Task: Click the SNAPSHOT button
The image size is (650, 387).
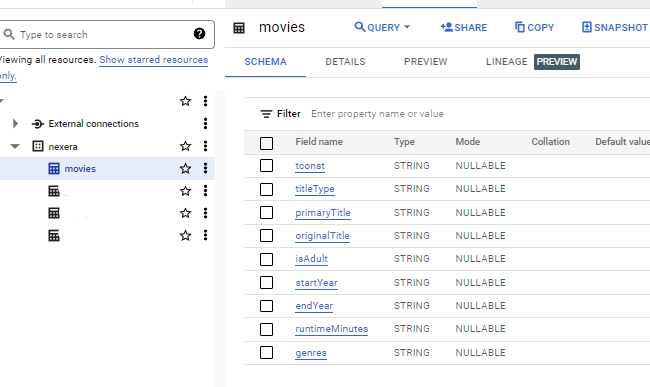Action: [615, 27]
